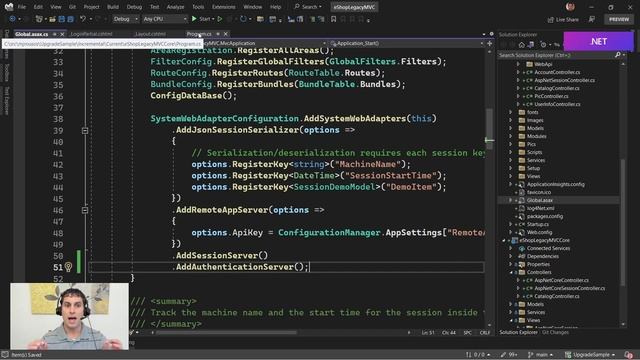The height and width of the screenshot is (360, 640).
Task: Expand the Models folder under Images
Action: click(x=511, y=128)
